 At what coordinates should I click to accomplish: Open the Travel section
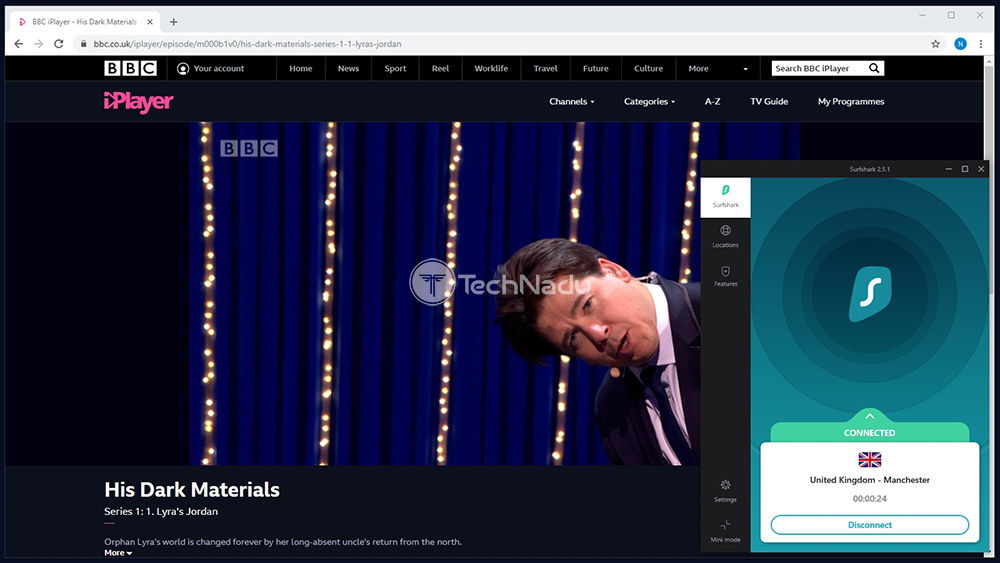545,68
